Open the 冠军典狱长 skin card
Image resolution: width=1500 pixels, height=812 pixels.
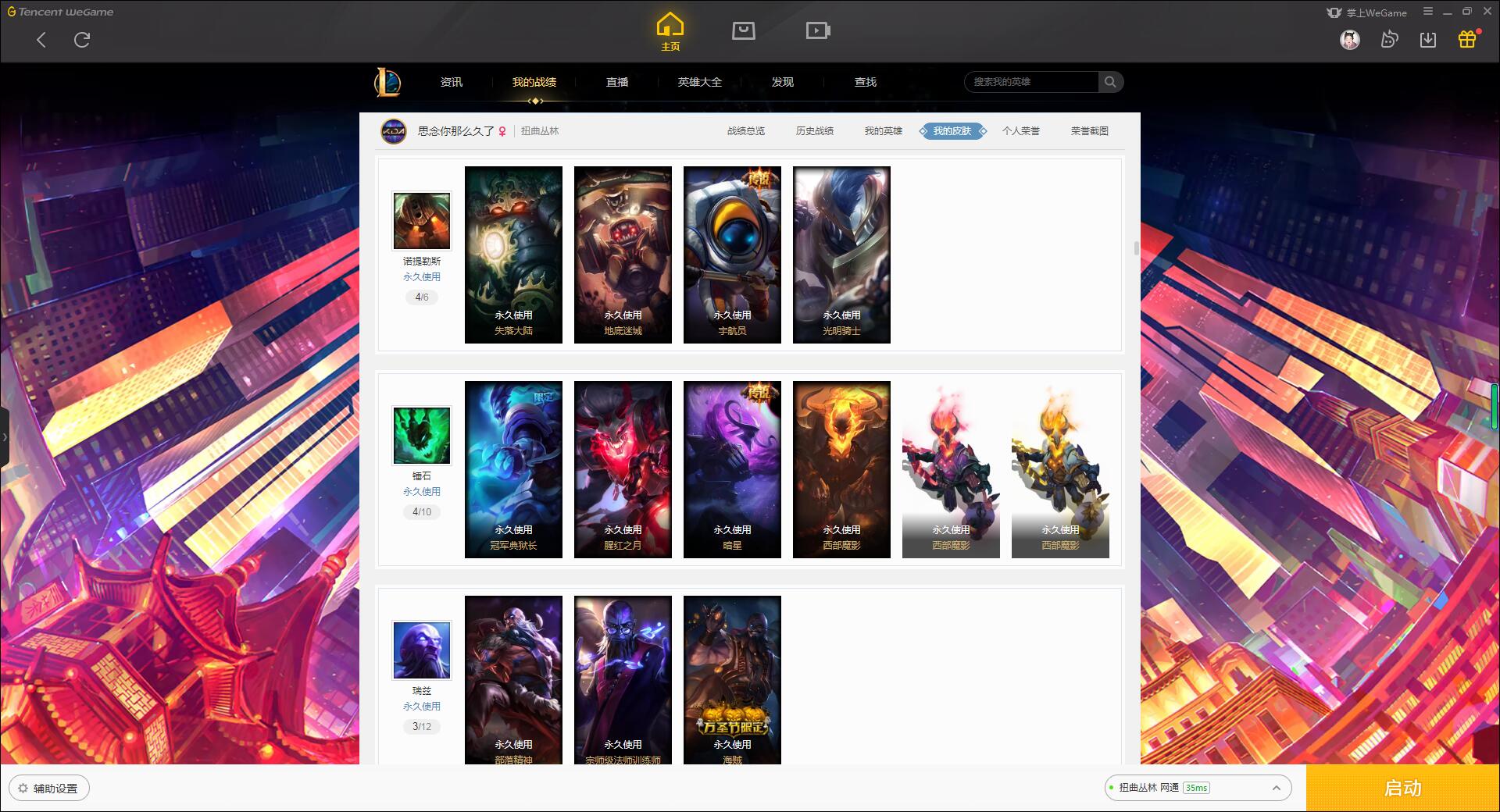click(513, 469)
